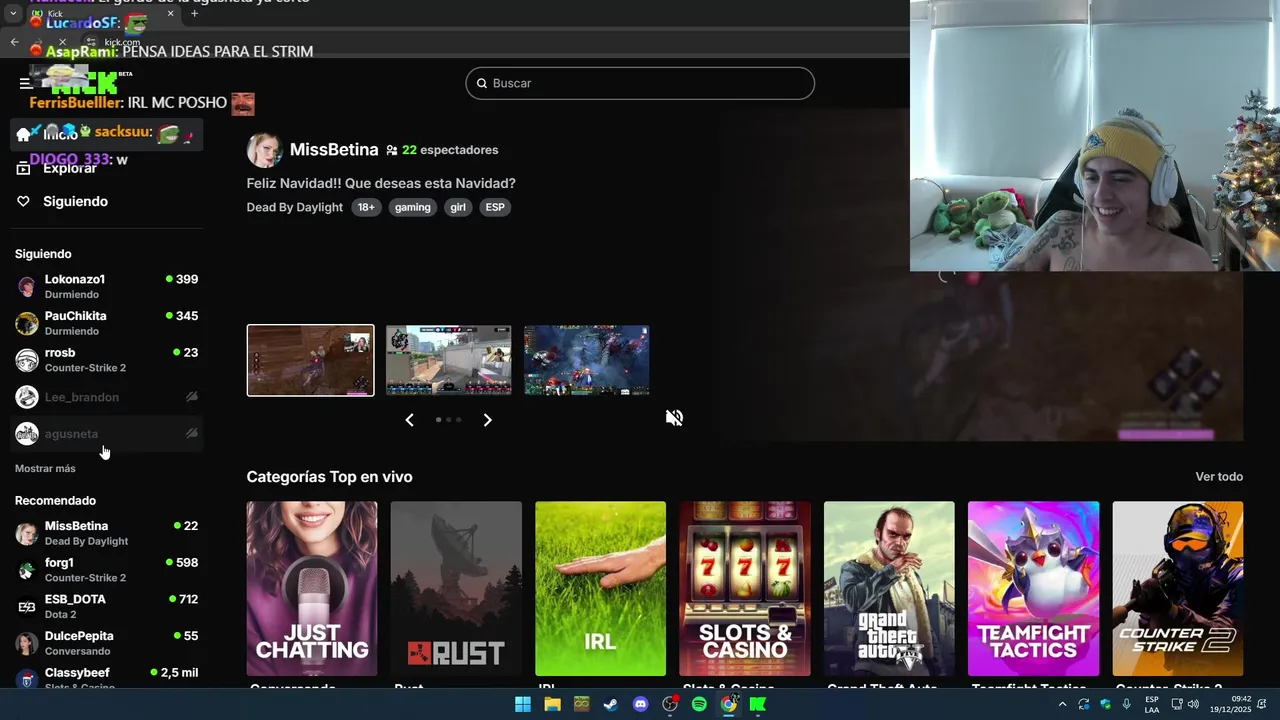Click the Inicio home icon
This screenshot has height=720, width=1280.
23,134
